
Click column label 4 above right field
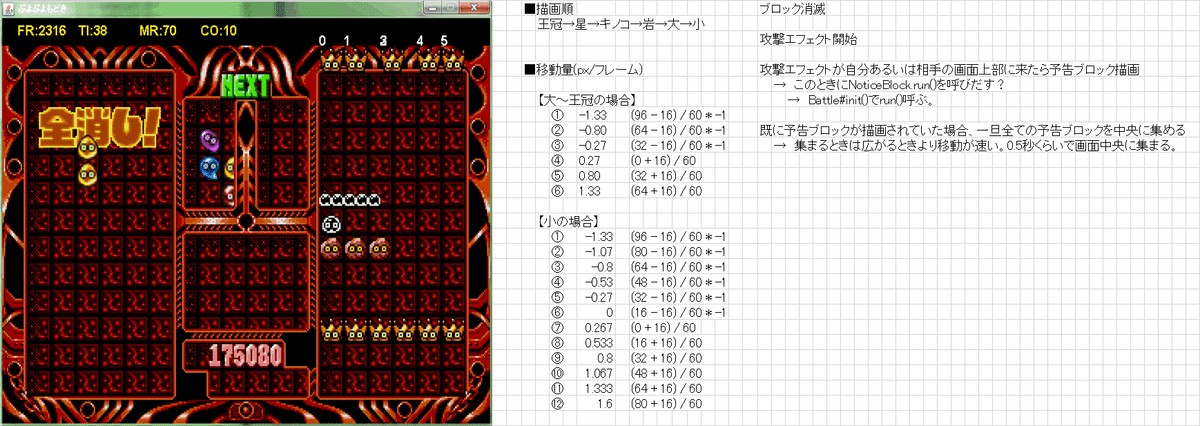click(x=420, y=41)
